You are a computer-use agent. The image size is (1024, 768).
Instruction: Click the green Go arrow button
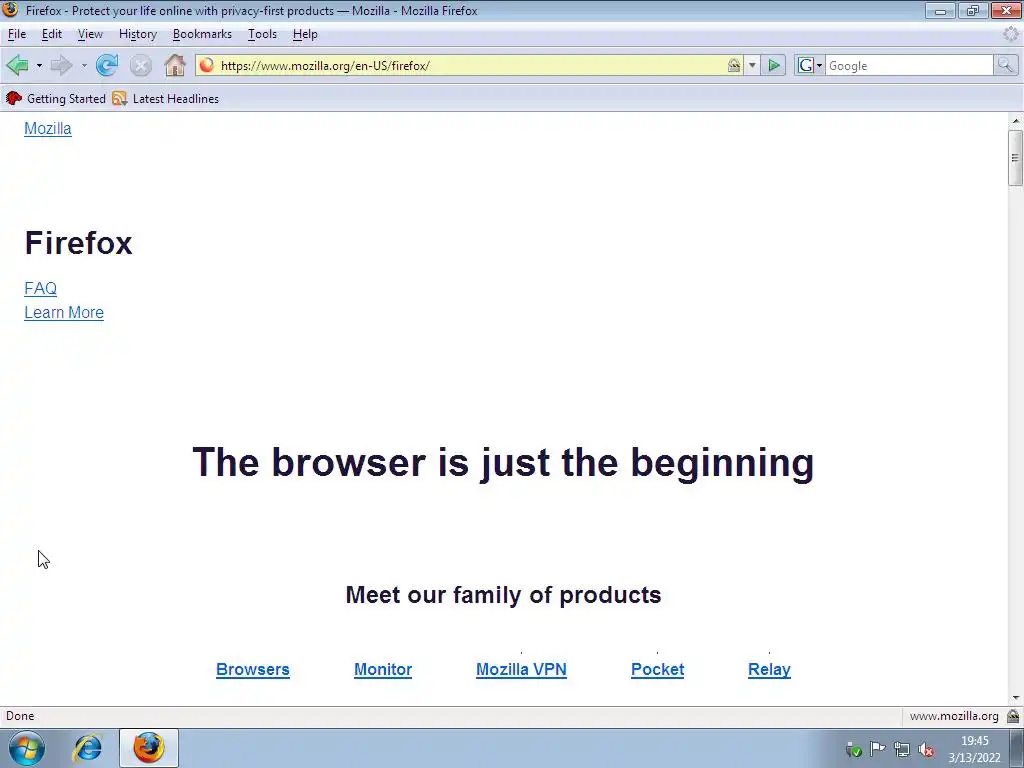(774, 65)
